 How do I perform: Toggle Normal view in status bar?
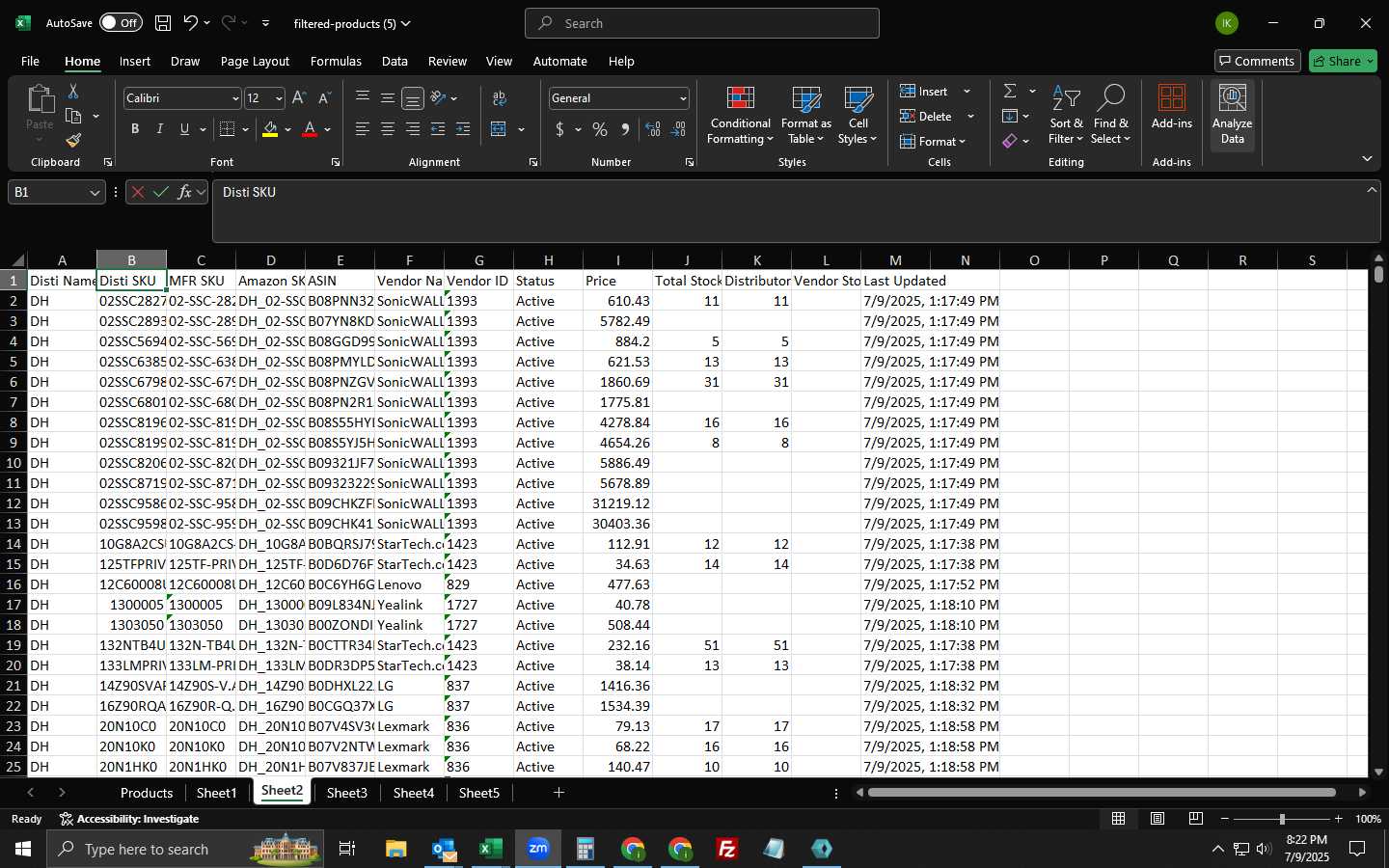click(1119, 819)
